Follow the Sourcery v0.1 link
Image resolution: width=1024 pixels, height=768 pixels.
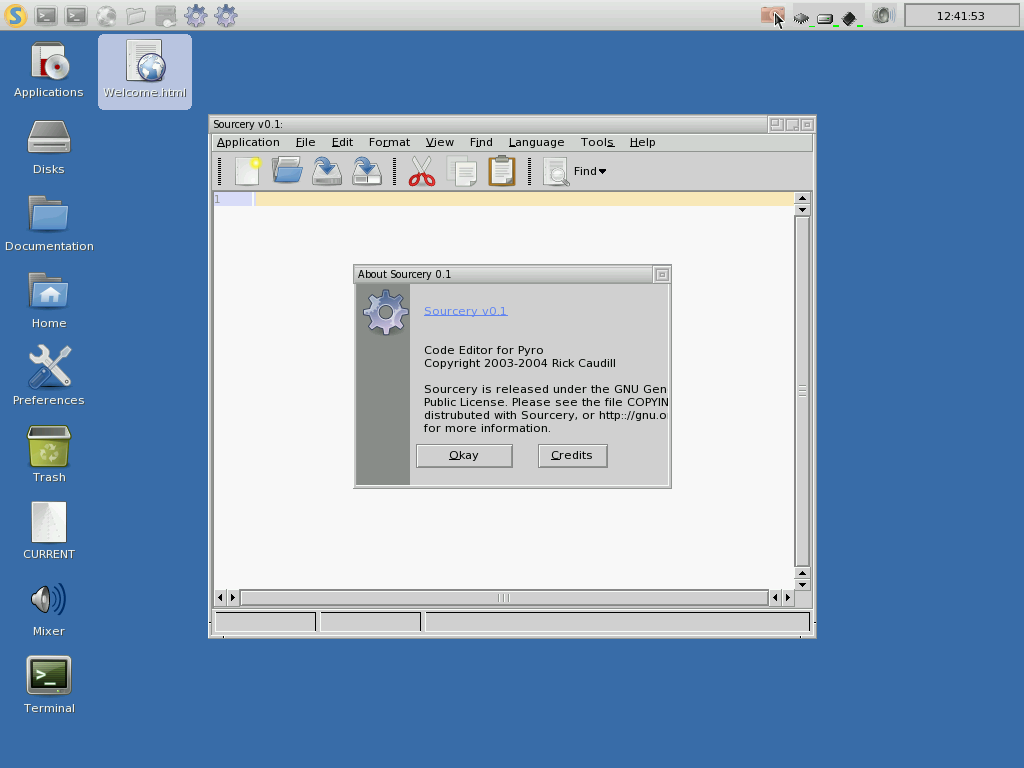pos(466,311)
